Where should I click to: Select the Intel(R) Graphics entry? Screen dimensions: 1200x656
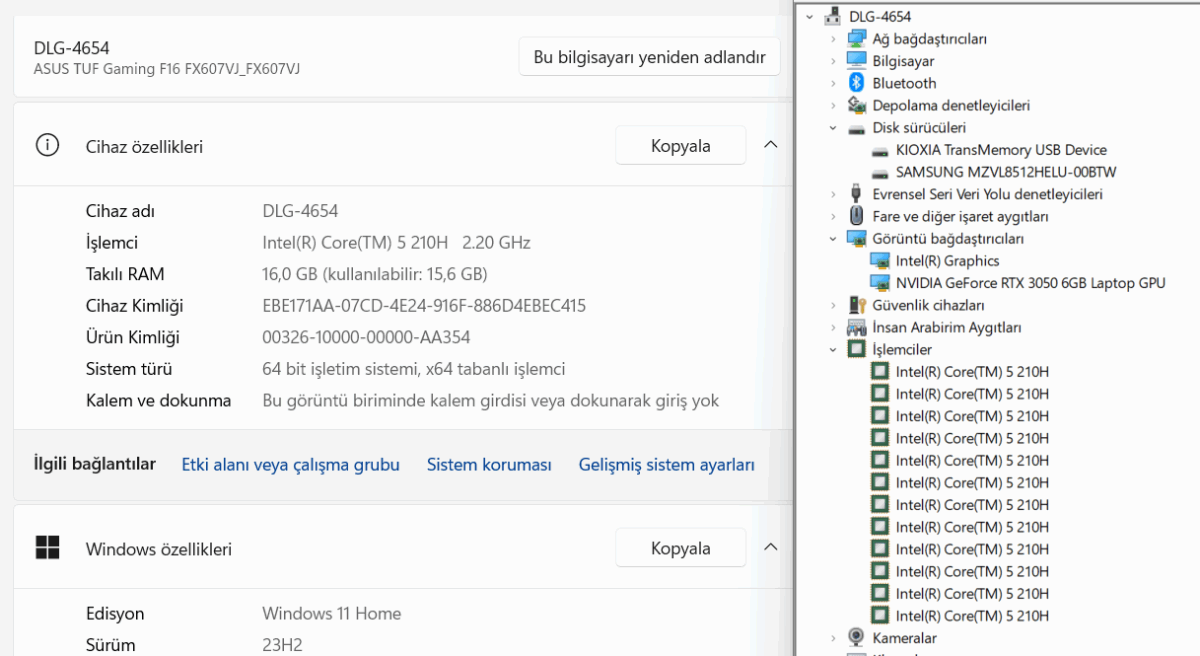[x=947, y=261]
